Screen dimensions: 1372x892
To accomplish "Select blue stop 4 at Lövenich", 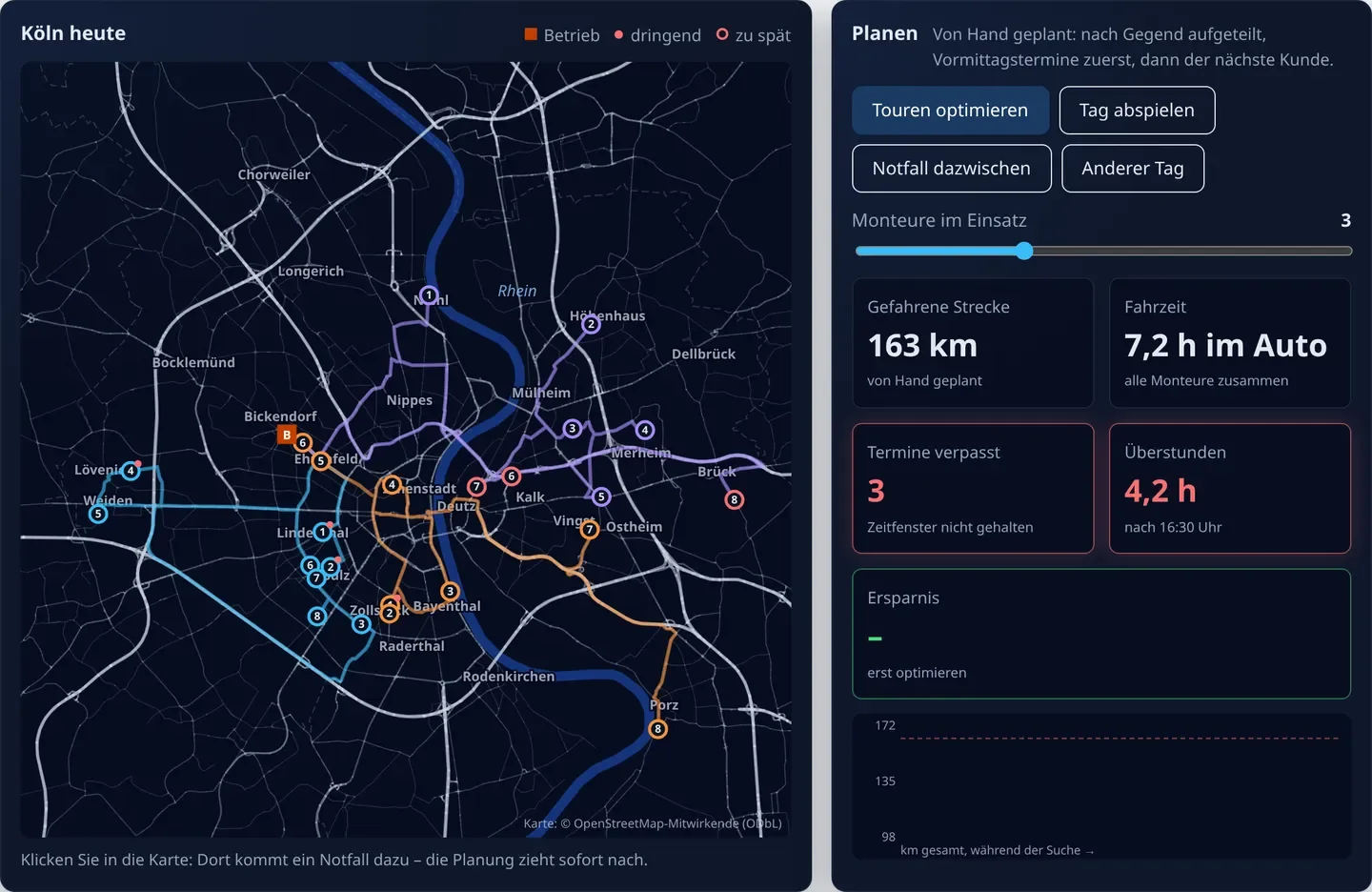I will coord(131,471).
